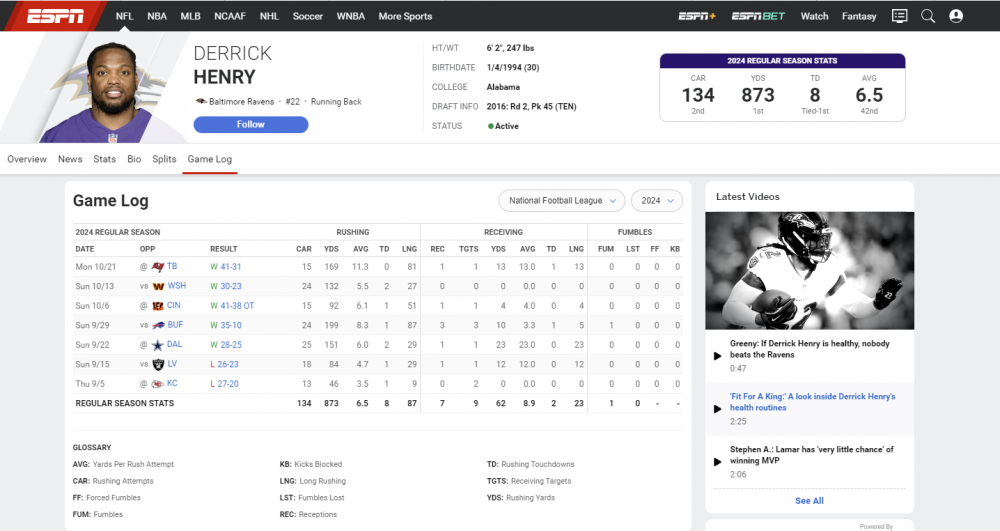This screenshot has height=531, width=1000.
Task: Open the search magnifier icon
Action: click(928, 16)
